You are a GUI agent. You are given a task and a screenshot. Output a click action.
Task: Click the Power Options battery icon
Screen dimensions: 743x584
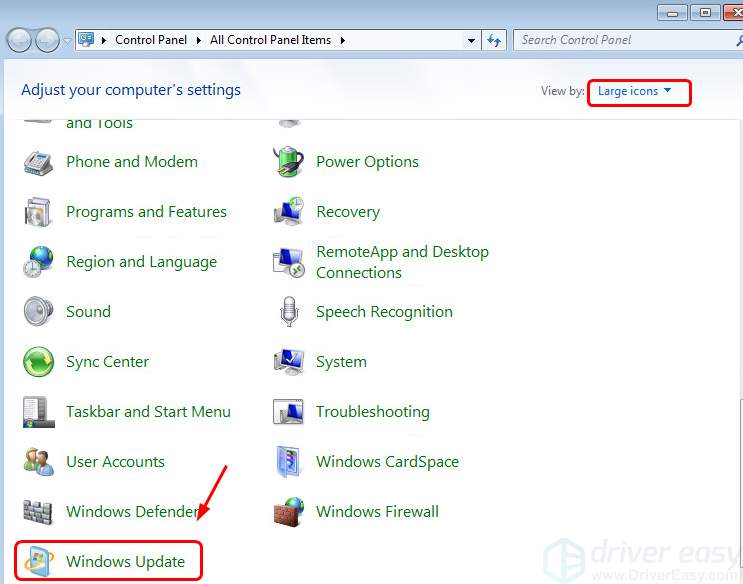(288, 162)
